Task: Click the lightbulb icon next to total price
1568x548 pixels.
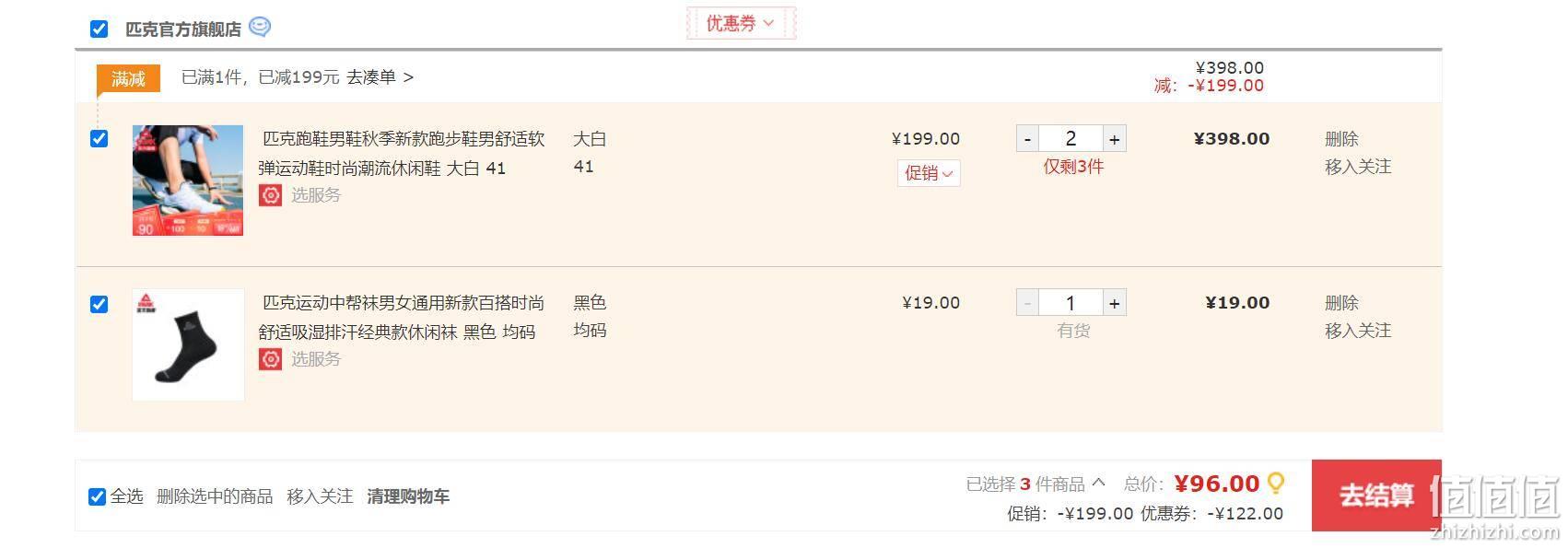Action: pos(1276,484)
